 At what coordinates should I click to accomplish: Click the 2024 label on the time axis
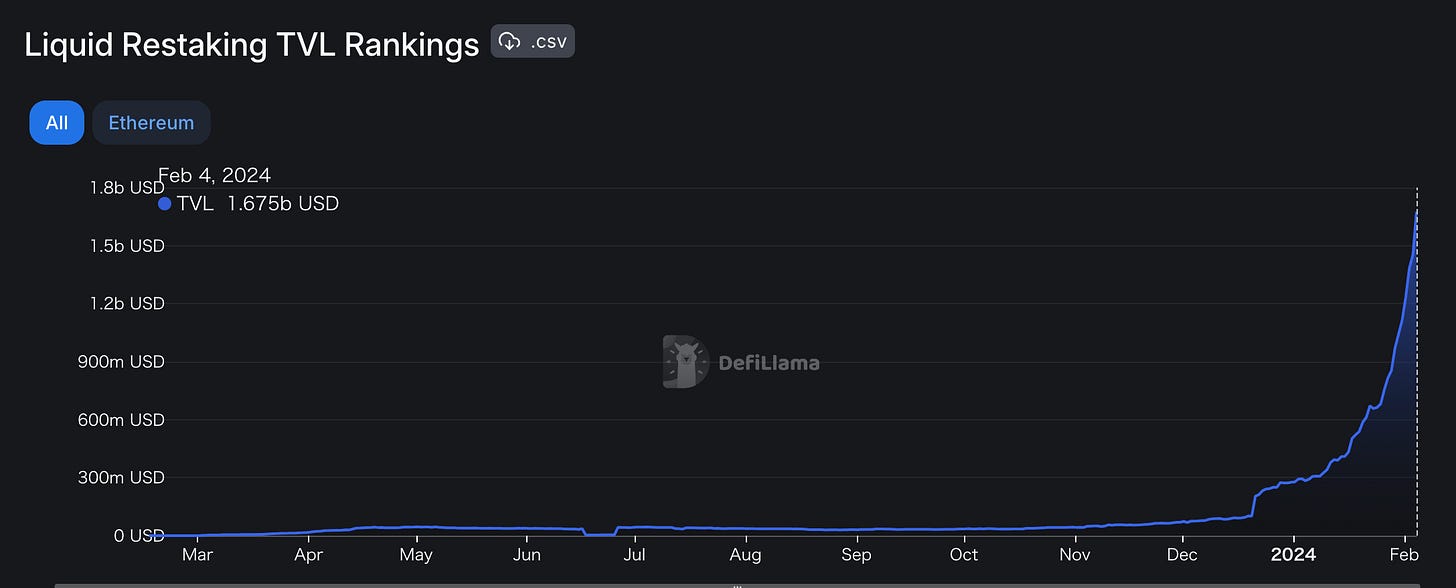[x=1293, y=554]
